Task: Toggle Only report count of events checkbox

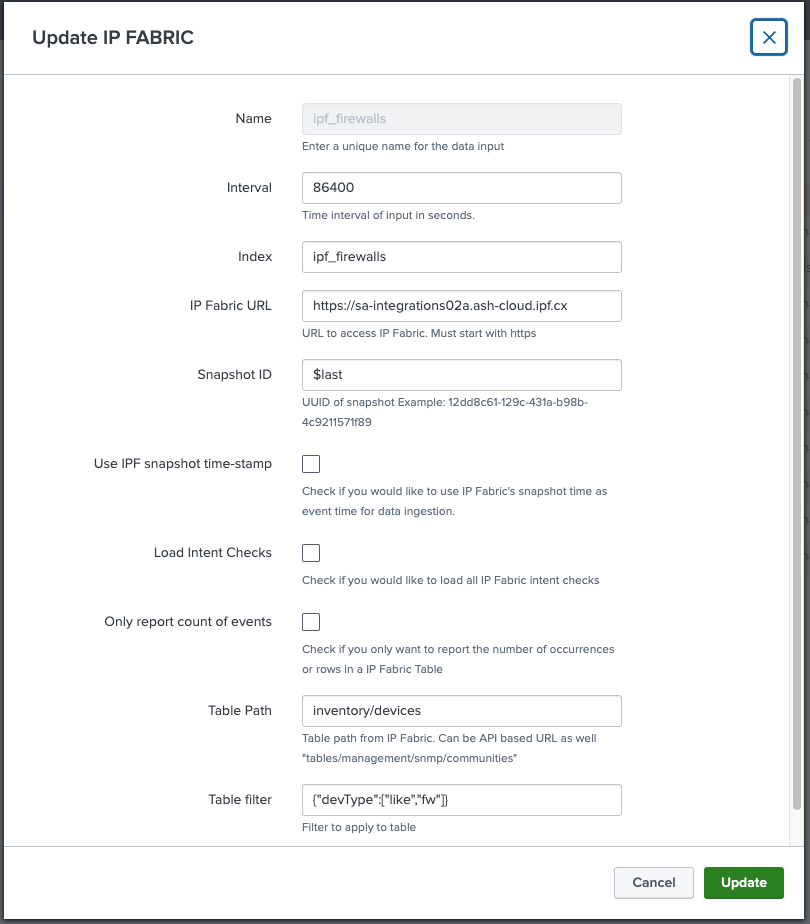Action: [x=311, y=622]
